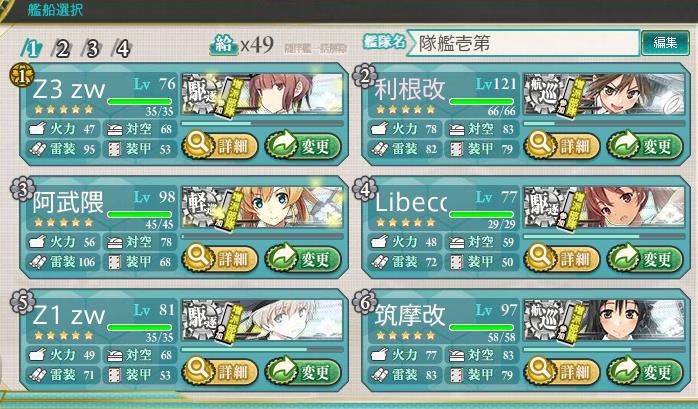
Task: Click the firepower icon on 利根改's stats
Action: [x=380, y=129]
